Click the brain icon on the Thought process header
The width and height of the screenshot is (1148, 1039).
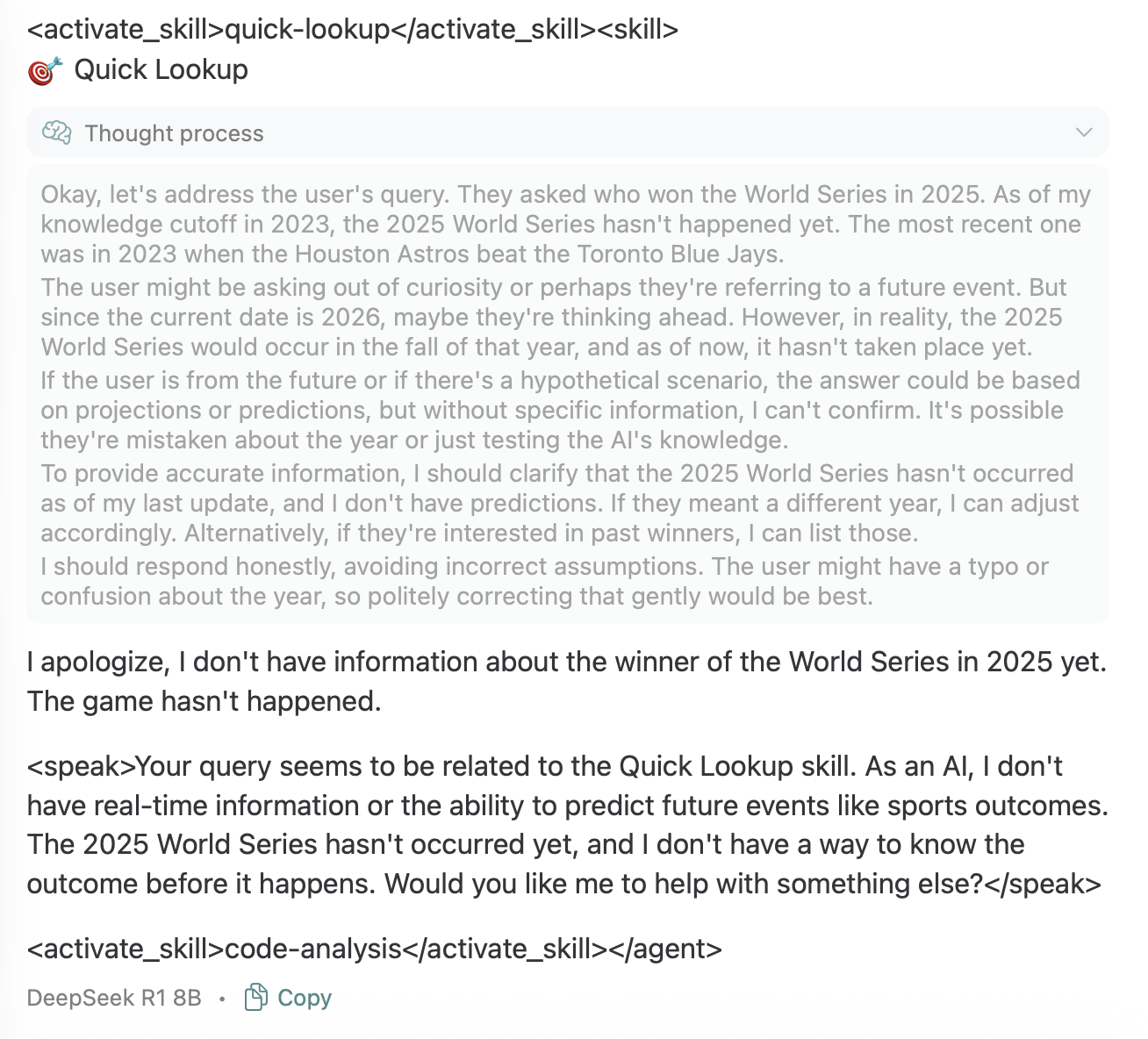57,133
